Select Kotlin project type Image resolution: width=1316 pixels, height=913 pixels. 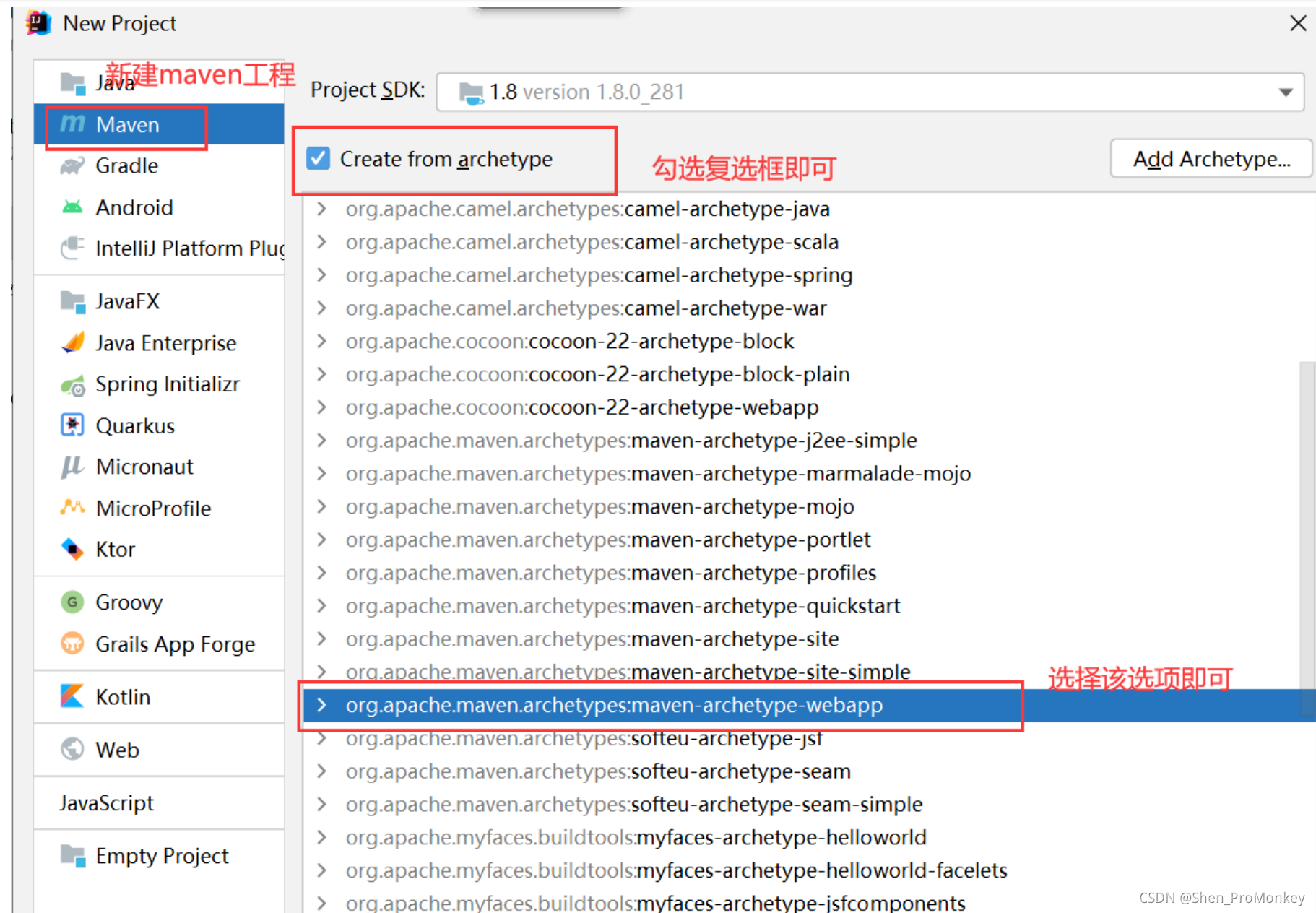[159, 696]
